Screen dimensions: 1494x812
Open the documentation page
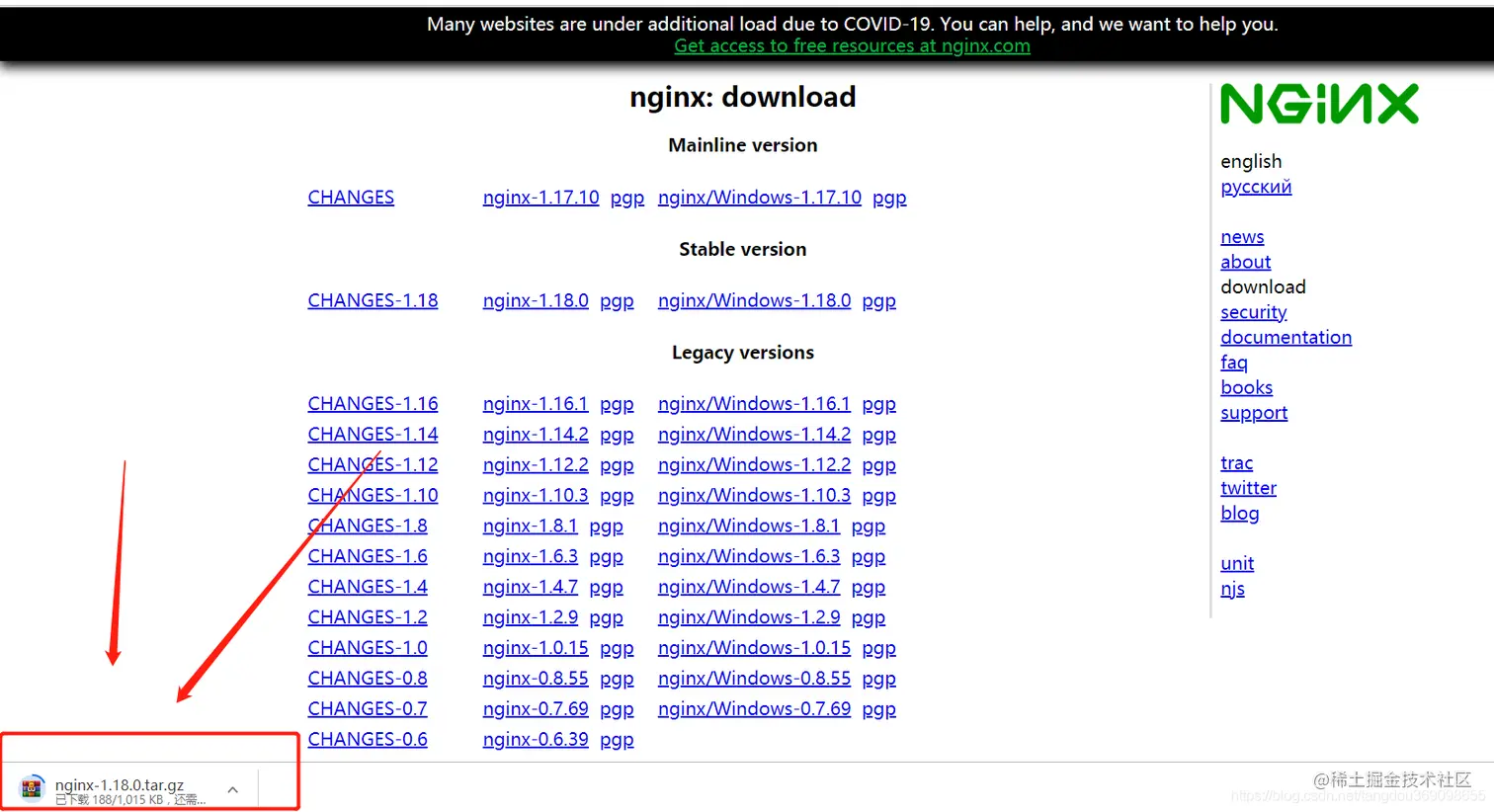tap(1286, 338)
